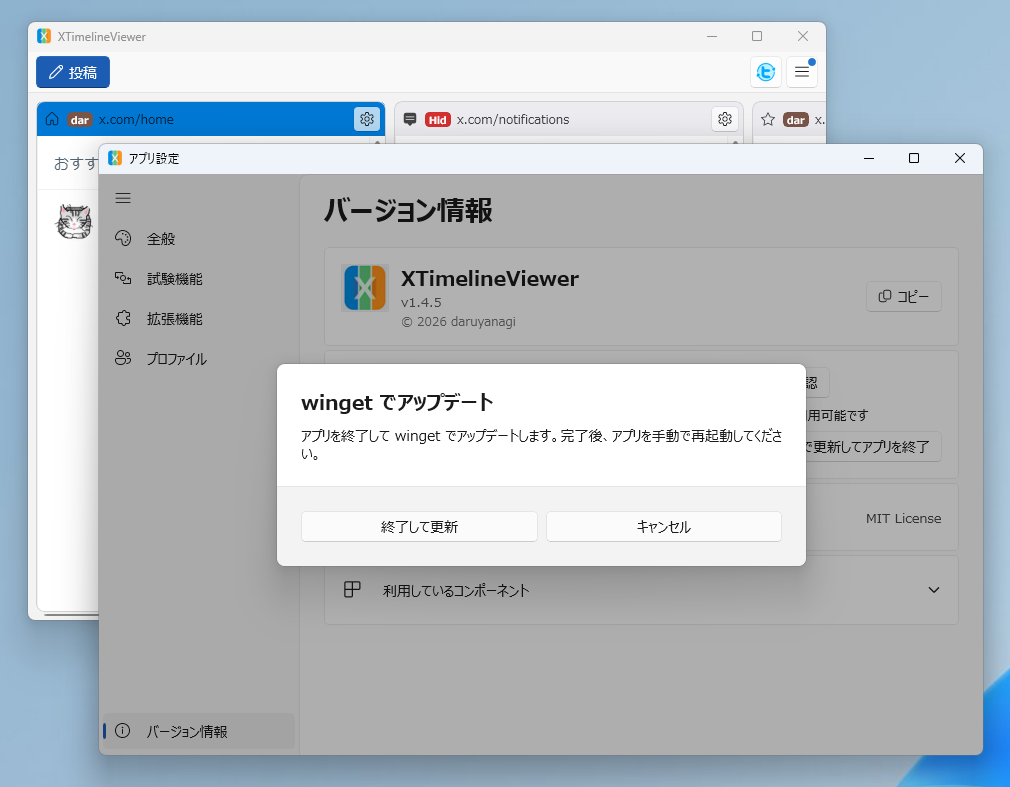Screen dimensions: 1010x787
Task: Click the 拡張機能 puzzle icon
Action: click(123, 318)
